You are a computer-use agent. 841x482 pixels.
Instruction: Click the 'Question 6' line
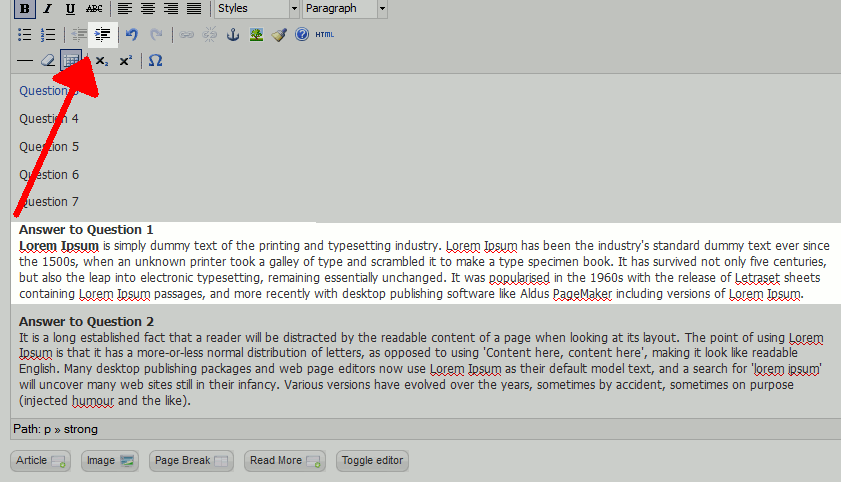pos(49,174)
